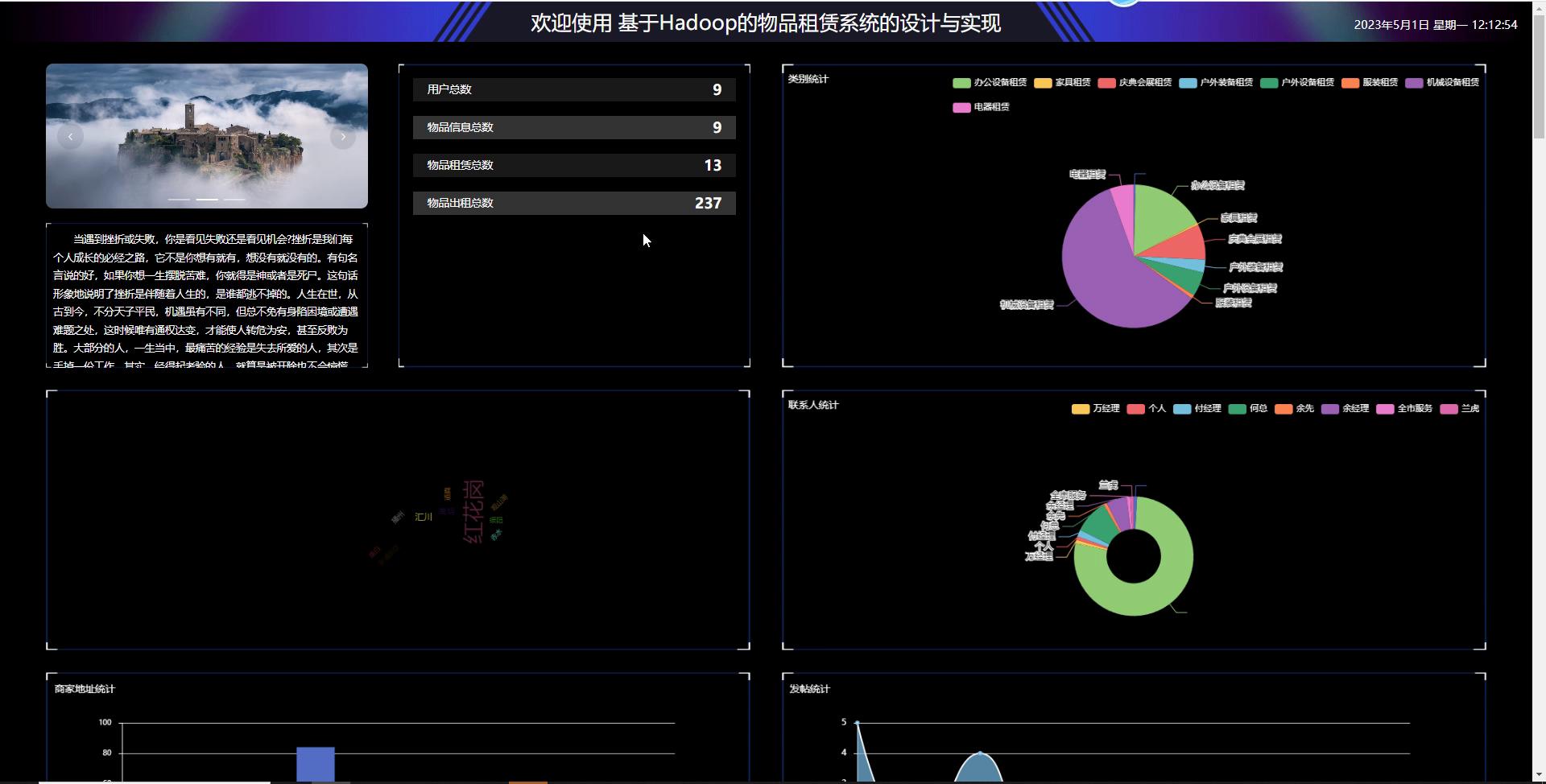The image size is (1546, 784).
Task: Click the 服装租赁 pie chart label
Action: click(1234, 303)
